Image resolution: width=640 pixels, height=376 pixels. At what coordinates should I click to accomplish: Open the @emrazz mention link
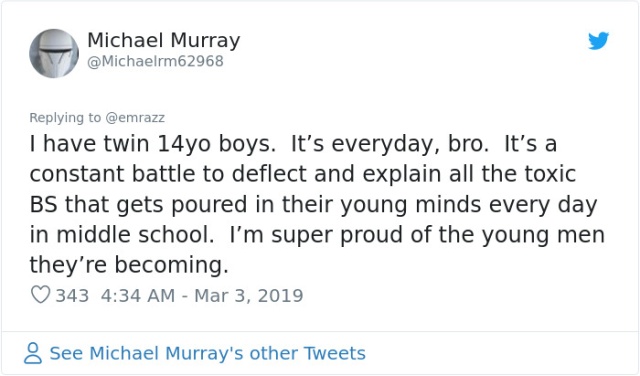(135, 118)
